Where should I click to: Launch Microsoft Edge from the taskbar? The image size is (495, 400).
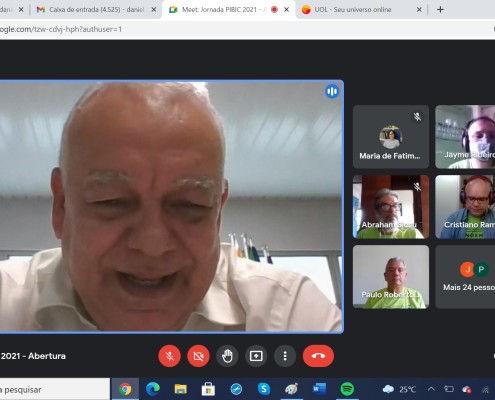(153, 389)
